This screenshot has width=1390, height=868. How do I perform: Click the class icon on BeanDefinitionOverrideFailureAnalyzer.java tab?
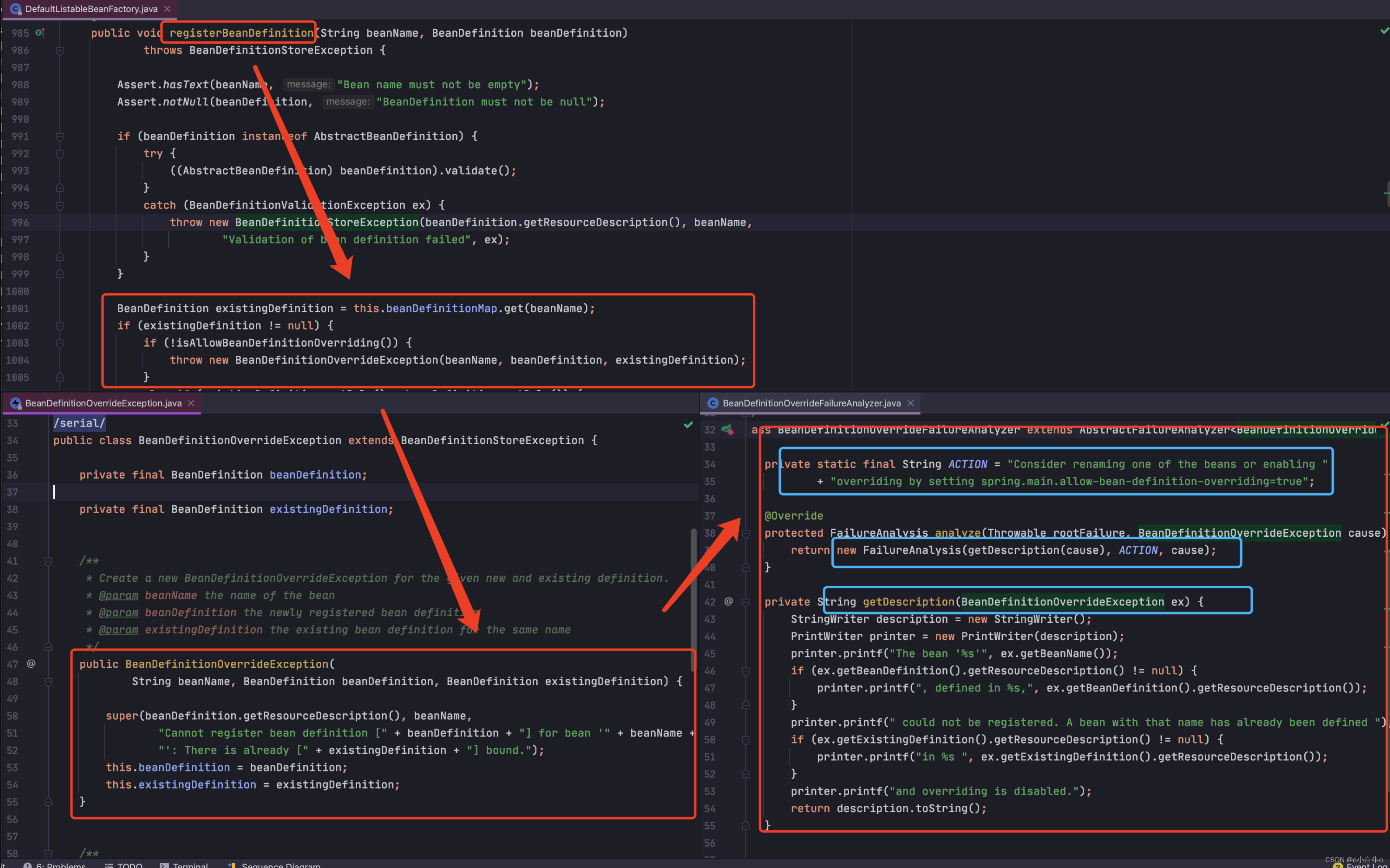tap(712, 403)
